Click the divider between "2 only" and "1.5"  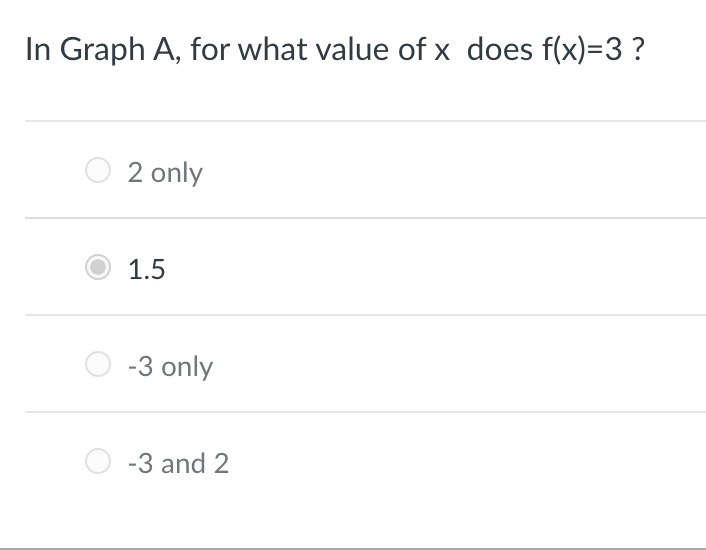(x=365, y=218)
